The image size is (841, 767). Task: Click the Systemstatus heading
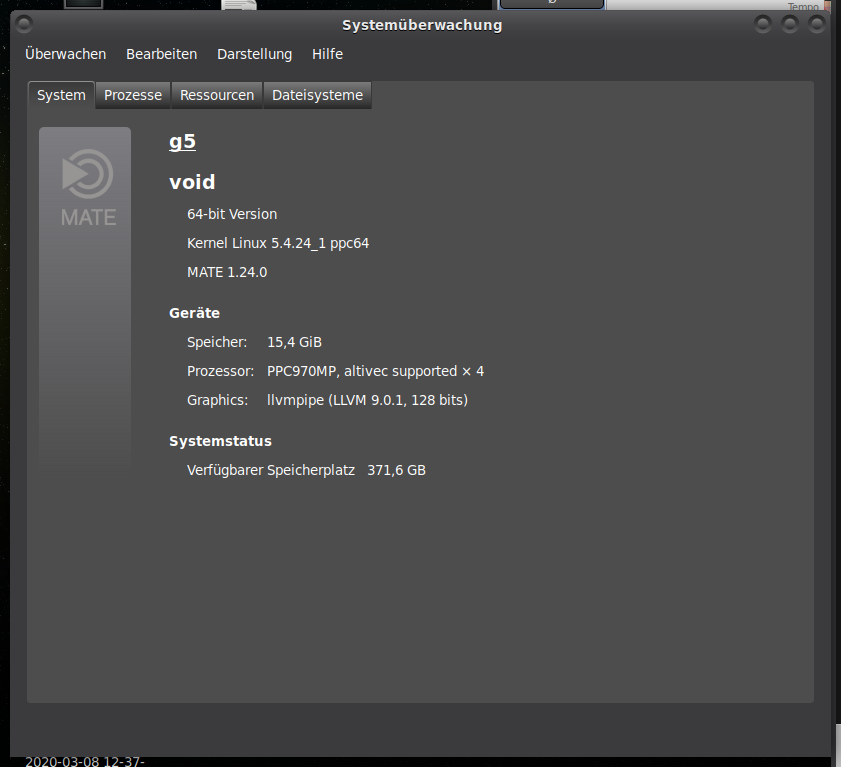(220, 441)
